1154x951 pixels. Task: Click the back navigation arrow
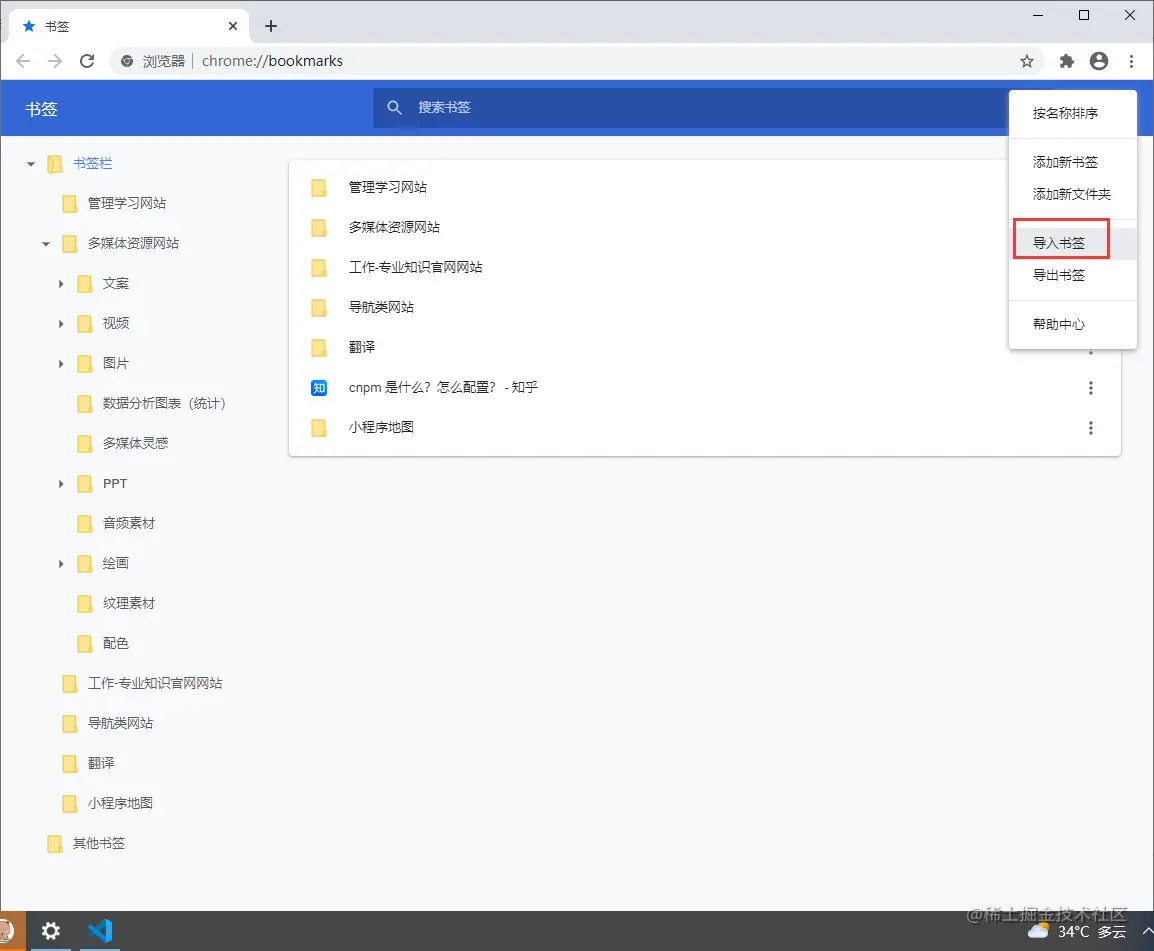tap(23, 61)
